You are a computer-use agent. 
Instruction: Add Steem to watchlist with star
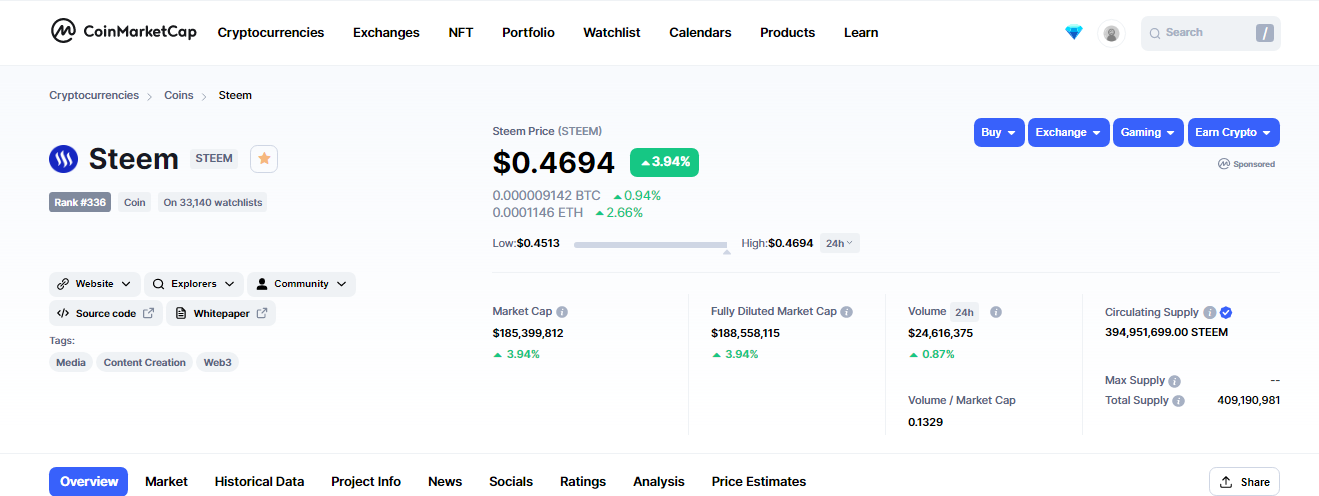(264, 158)
